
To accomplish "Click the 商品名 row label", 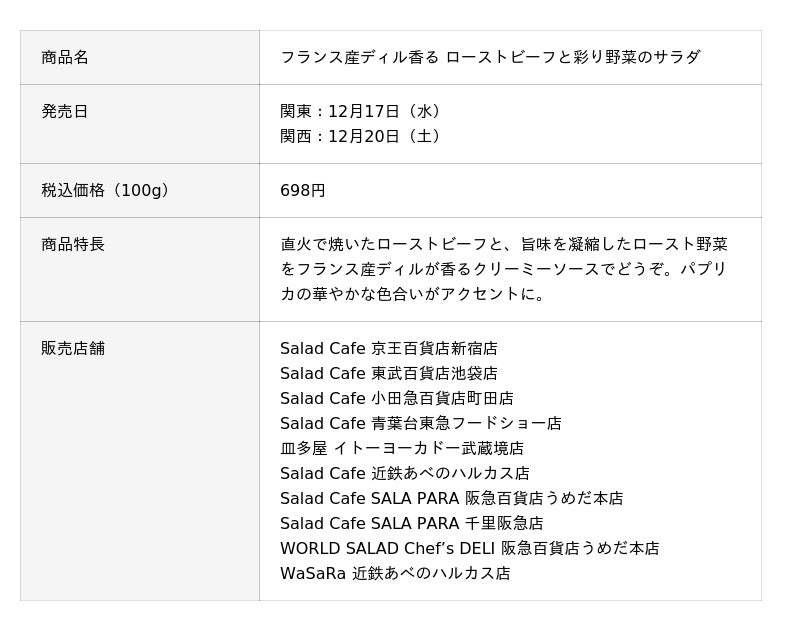I will tap(65, 57).
